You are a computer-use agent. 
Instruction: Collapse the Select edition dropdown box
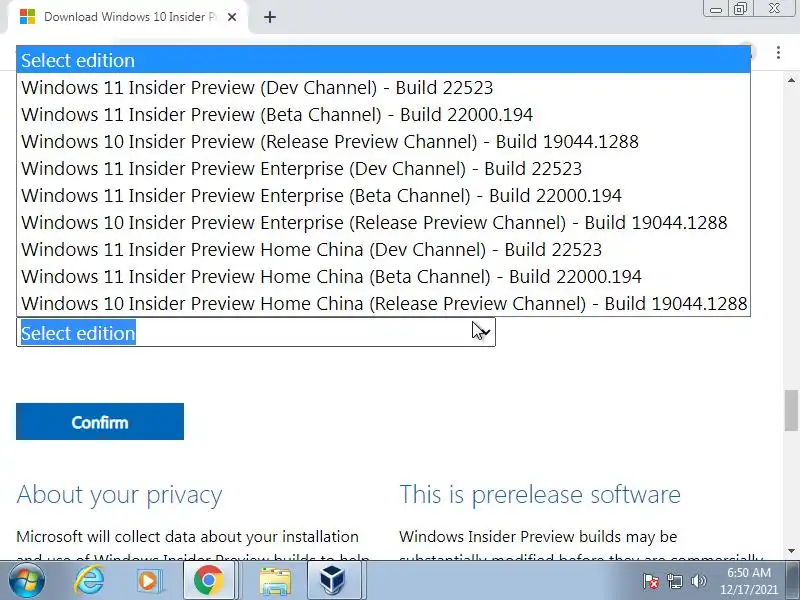(256, 333)
